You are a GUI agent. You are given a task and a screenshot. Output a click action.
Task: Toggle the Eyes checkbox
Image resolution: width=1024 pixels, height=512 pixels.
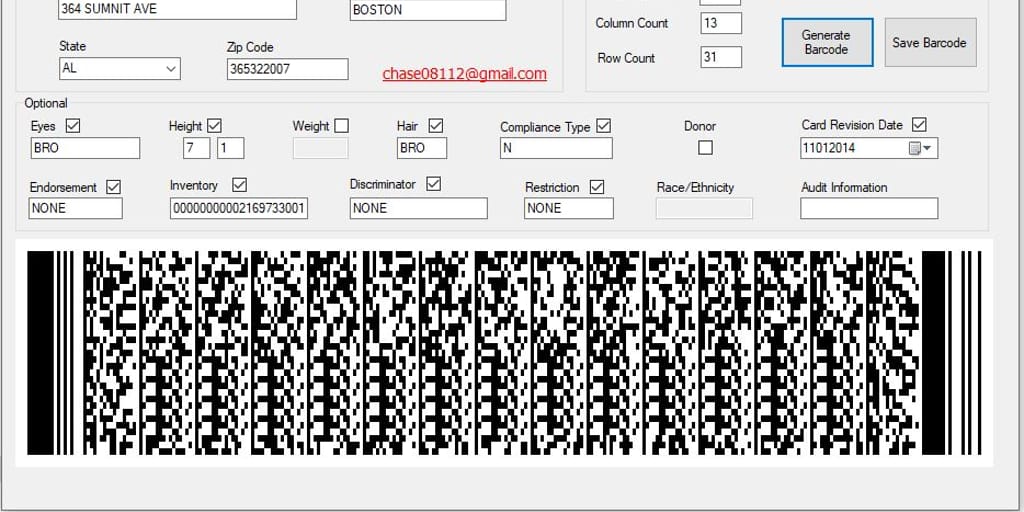pyautogui.click(x=72, y=126)
